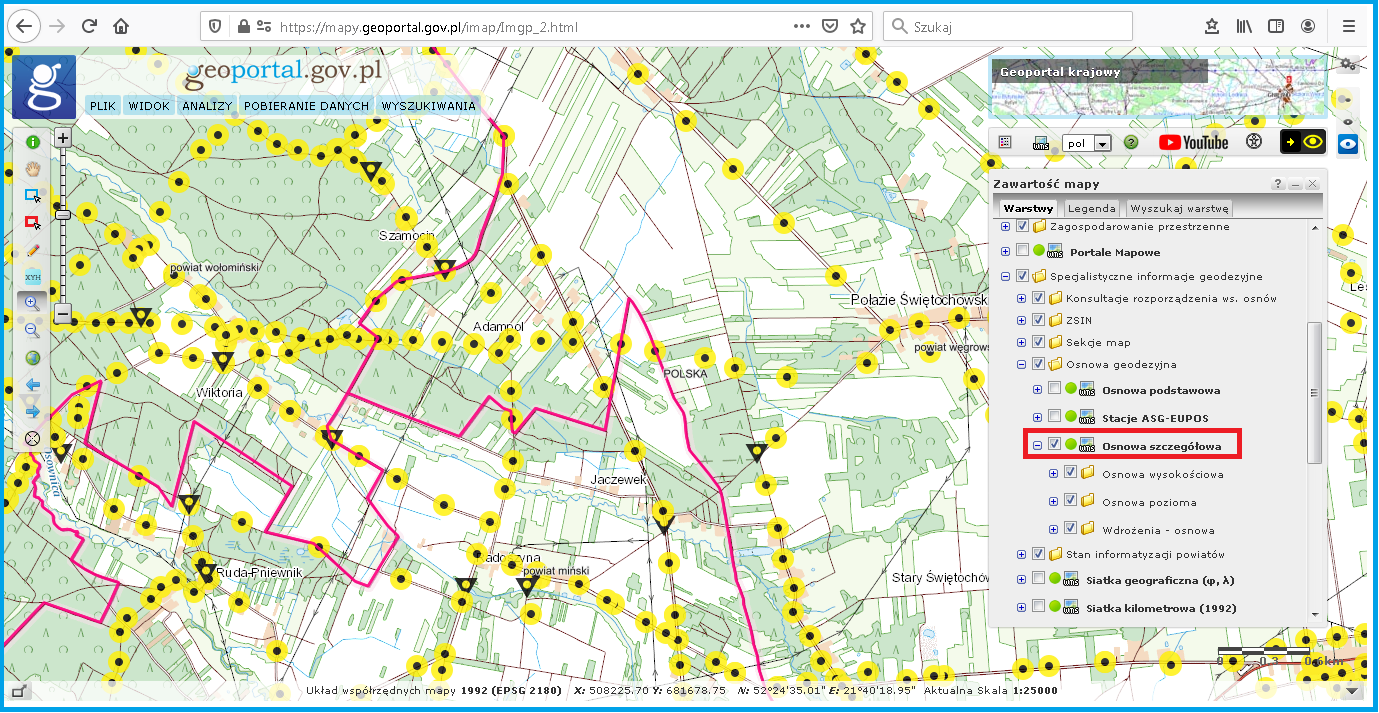Expand Wdrożenia - osnowa folder
The image size is (1379, 713).
tap(1054, 529)
